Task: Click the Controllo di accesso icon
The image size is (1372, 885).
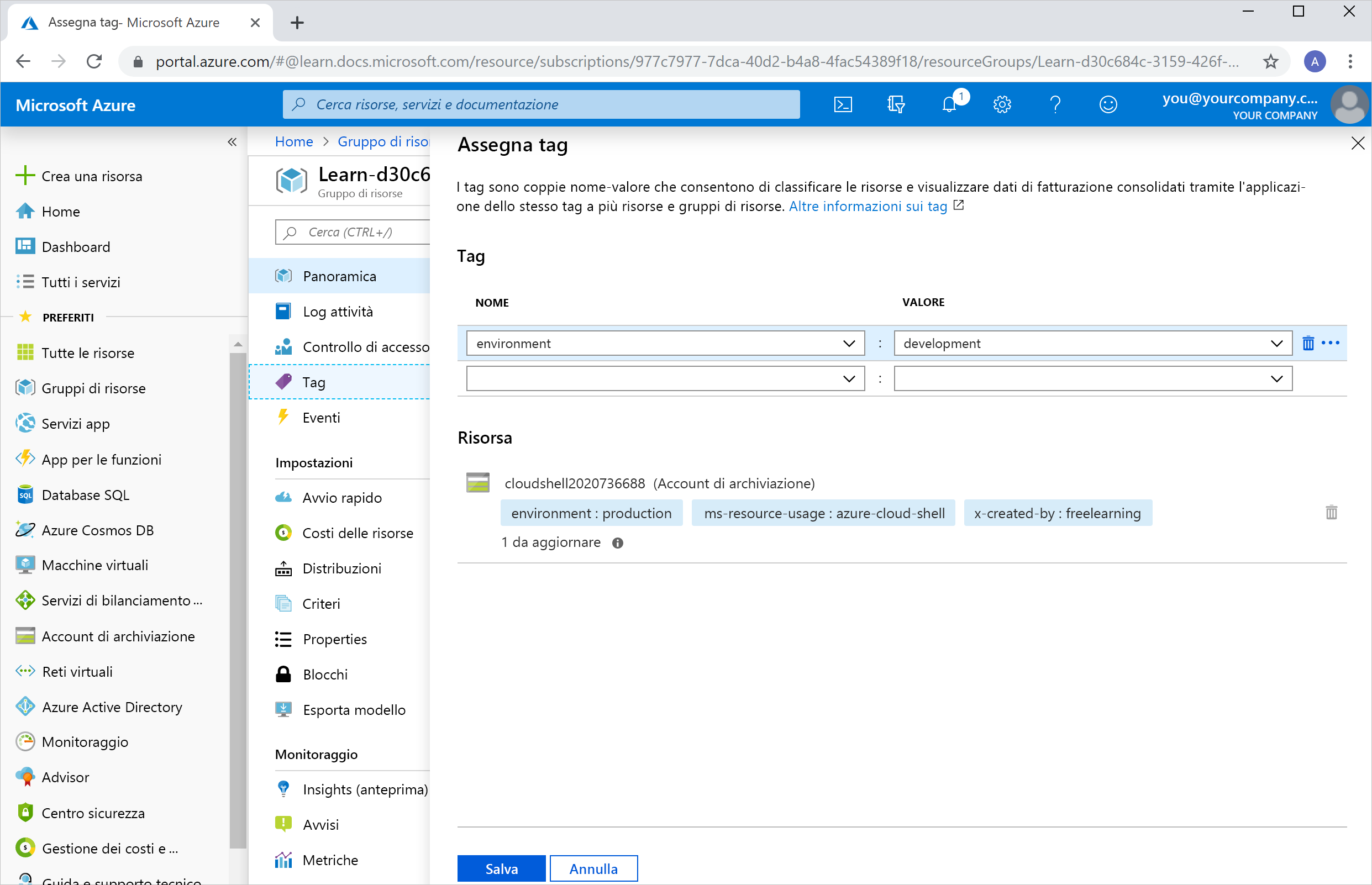Action: click(283, 347)
